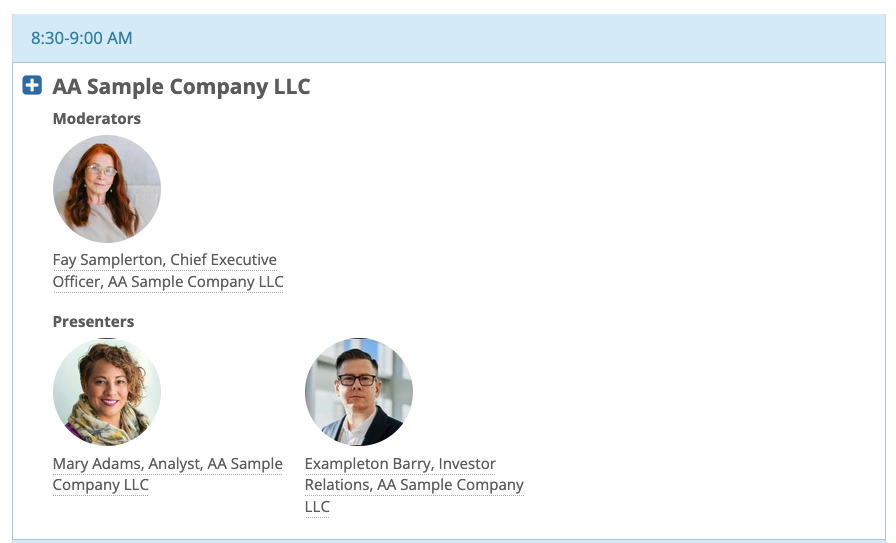Open moderator Fay Samplerton's profile photo
Screen dimensions: 896x543
[107, 189]
